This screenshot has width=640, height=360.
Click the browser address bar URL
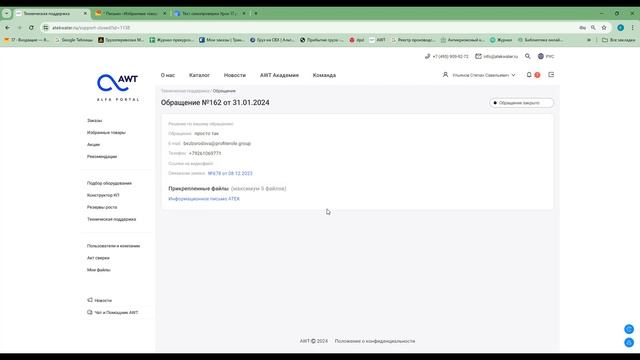click(x=91, y=28)
